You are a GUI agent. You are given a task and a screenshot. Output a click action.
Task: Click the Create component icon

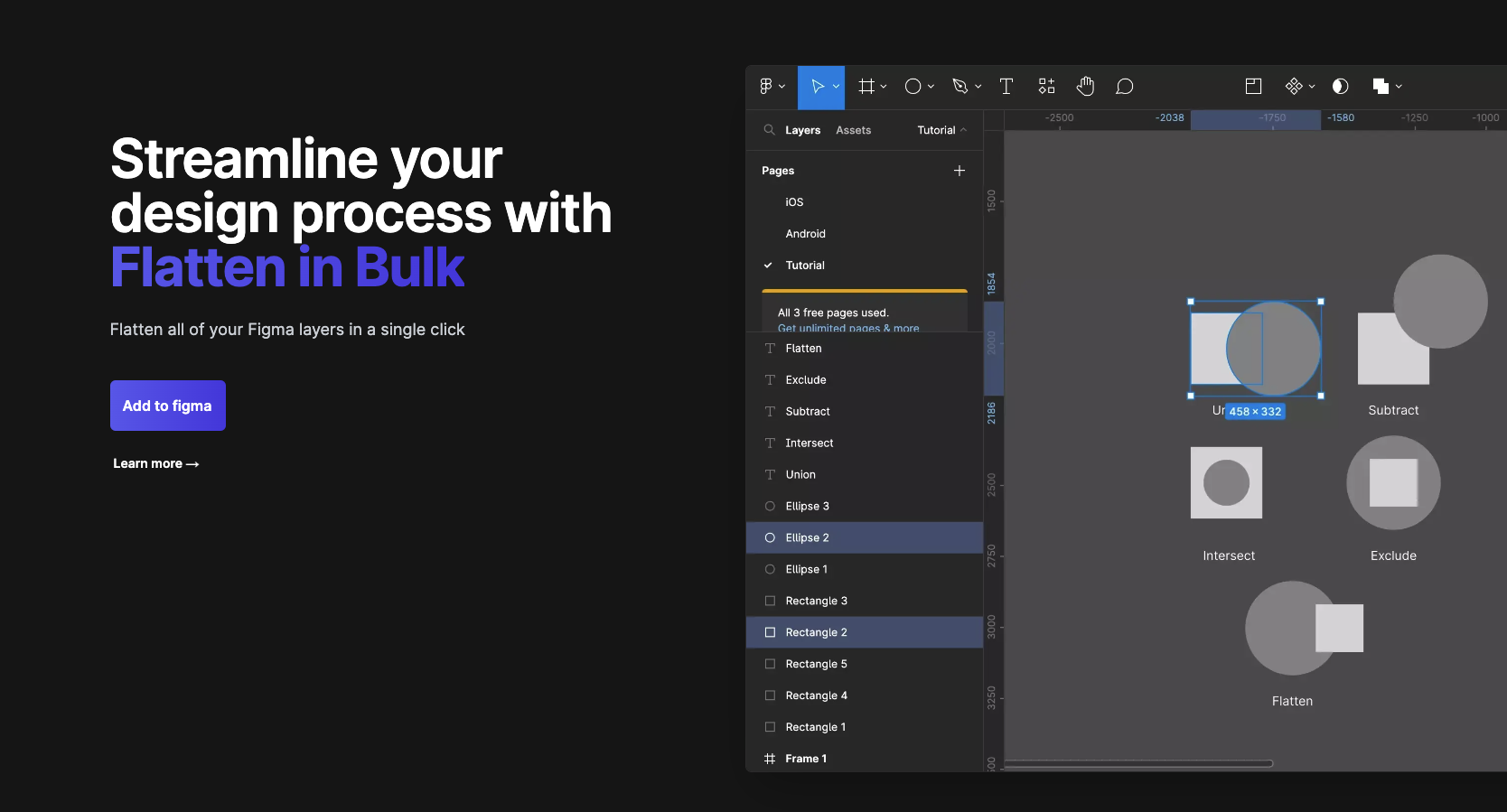click(x=1294, y=87)
